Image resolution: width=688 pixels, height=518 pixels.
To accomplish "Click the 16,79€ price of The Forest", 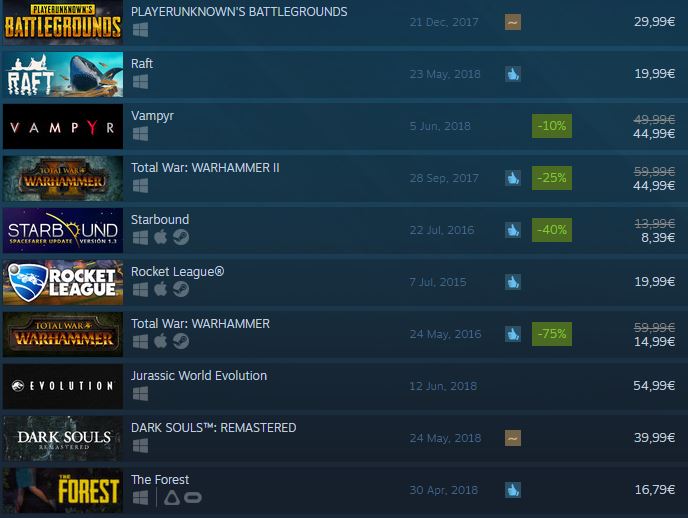I will point(655,489).
